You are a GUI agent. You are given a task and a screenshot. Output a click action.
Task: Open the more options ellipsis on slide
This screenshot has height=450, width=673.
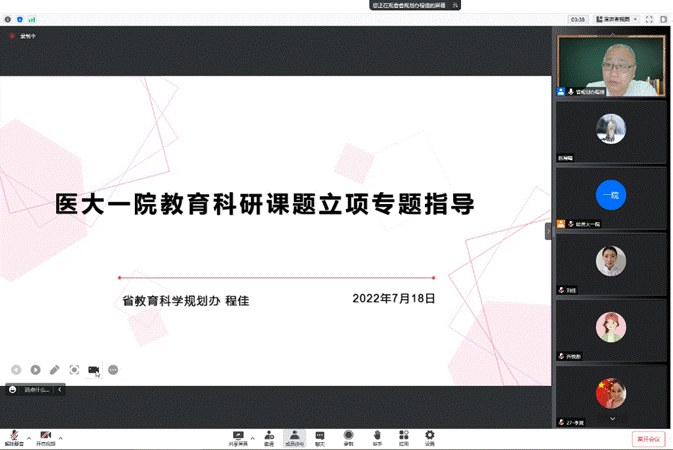click(113, 370)
